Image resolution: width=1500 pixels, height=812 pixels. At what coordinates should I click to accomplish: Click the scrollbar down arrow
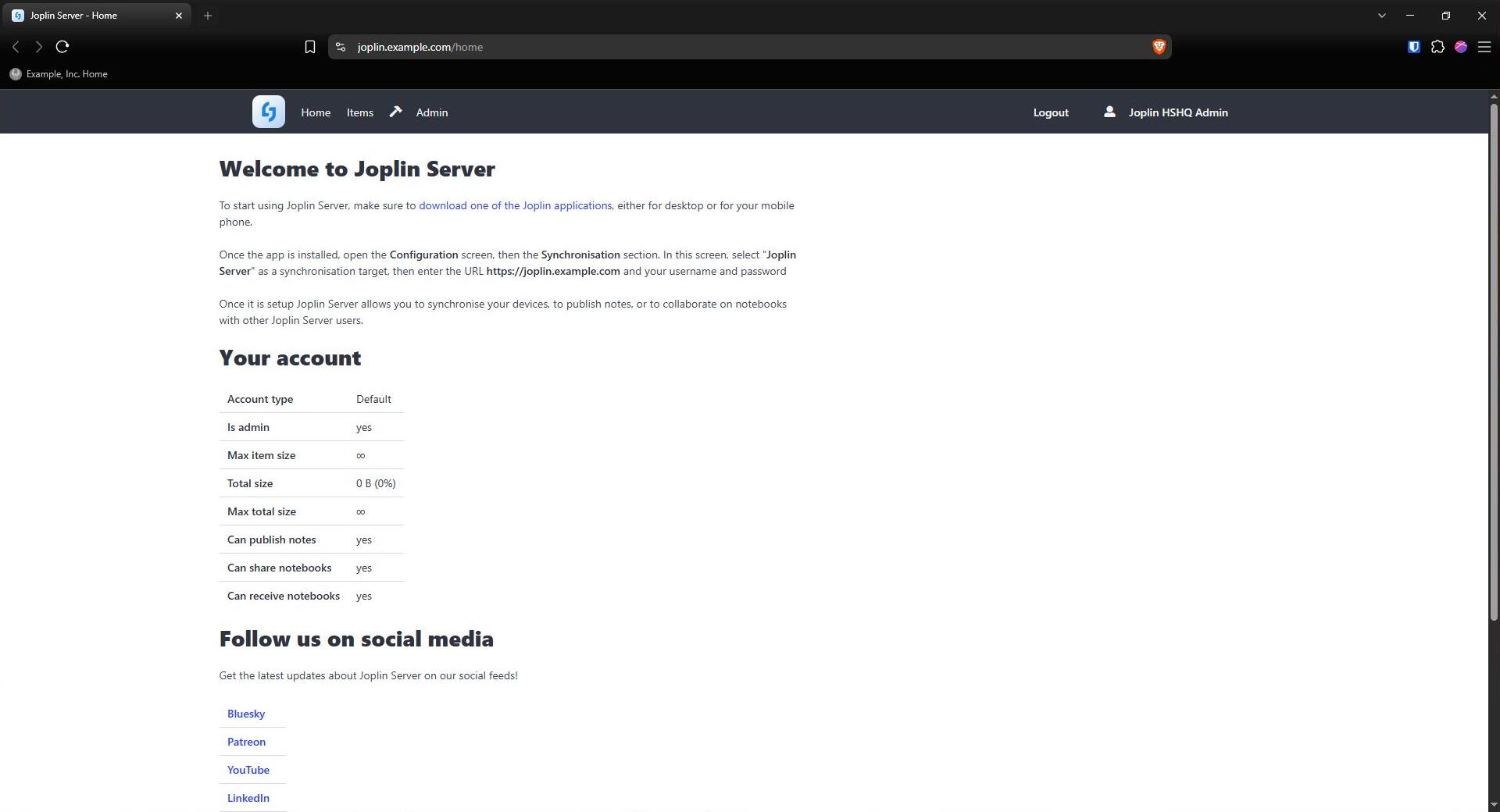click(1494, 805)
